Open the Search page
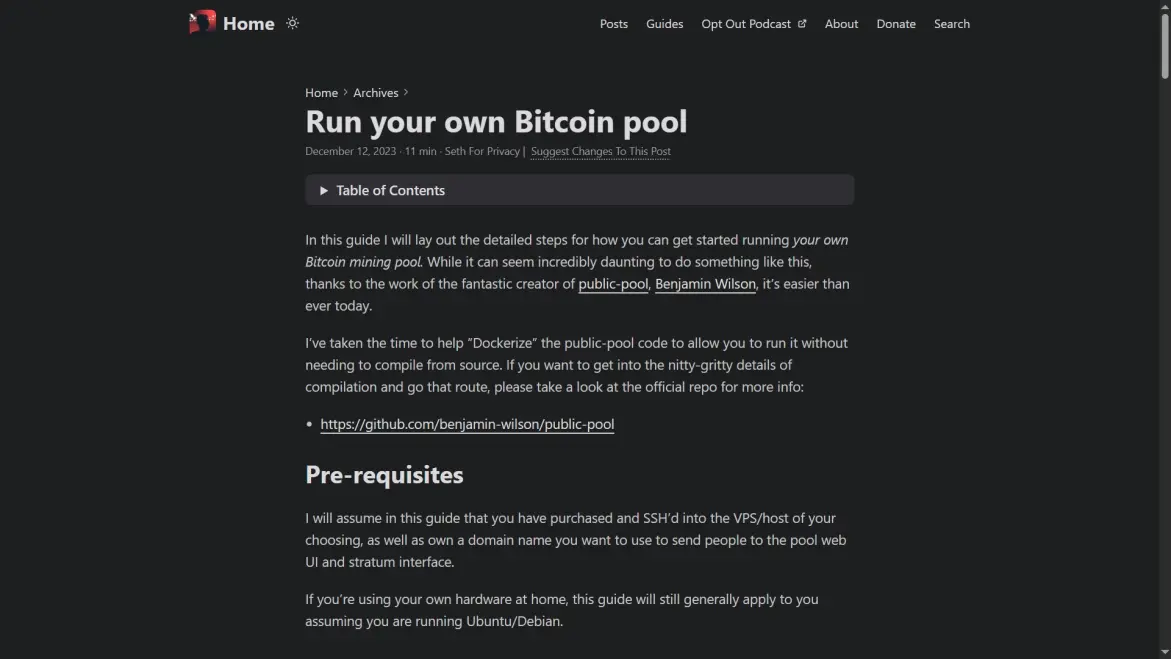The width and height of the screenshot is (1171, 659). click(x=951, y=24)
